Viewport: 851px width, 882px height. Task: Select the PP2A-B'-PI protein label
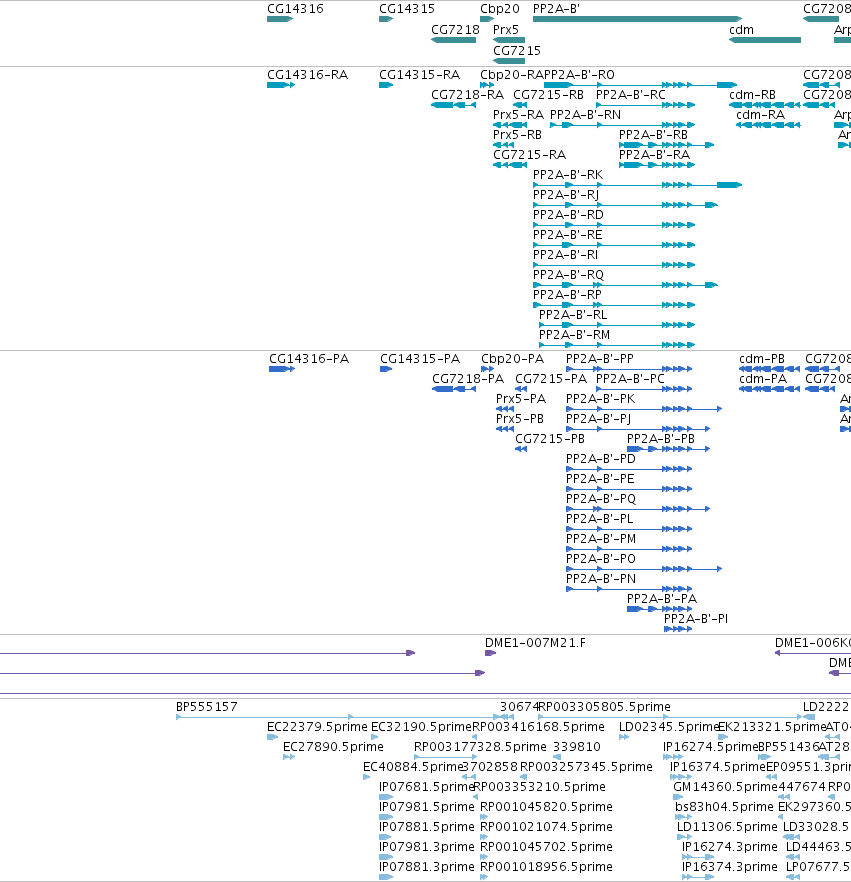click(696, 619)
